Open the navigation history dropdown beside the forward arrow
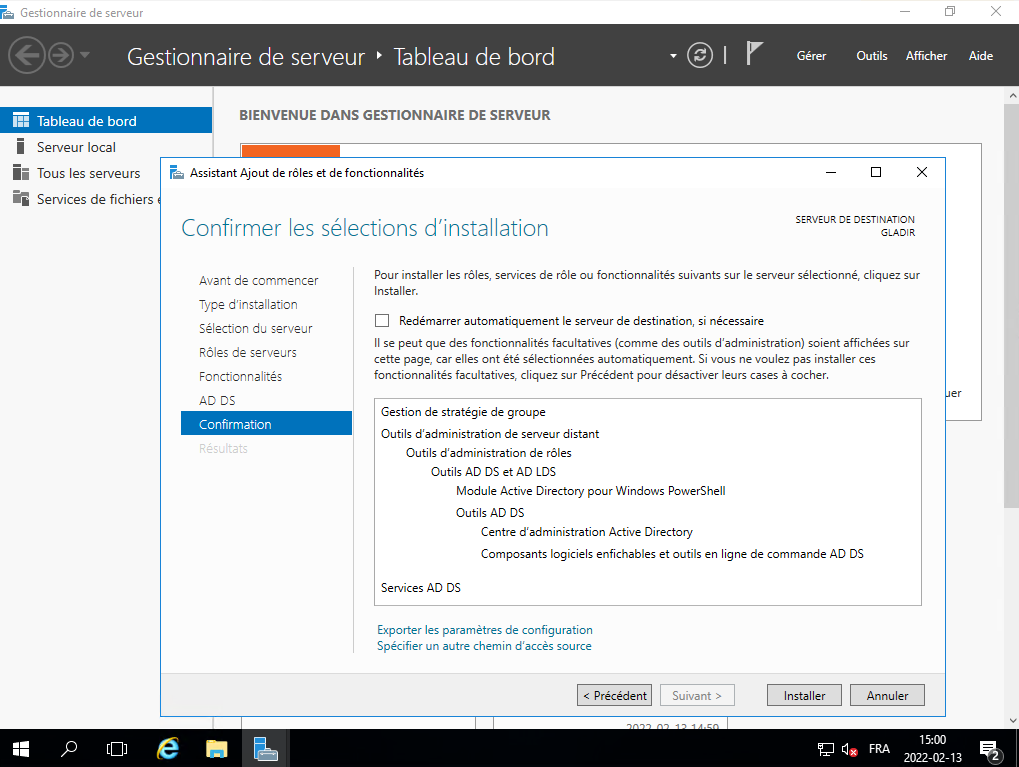Image resolution: width=1019 pixels, height=767 pixels. (x=84, y=55)
